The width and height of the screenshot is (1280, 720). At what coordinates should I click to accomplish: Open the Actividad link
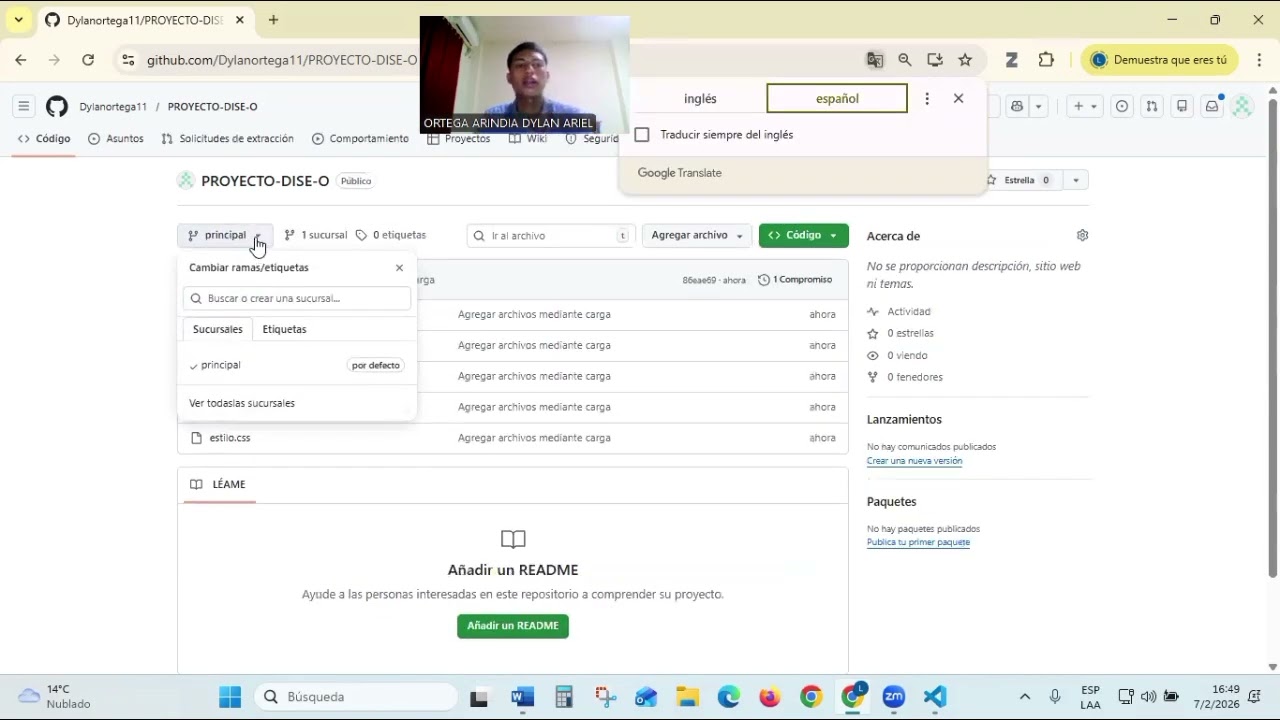click(909, 312)
